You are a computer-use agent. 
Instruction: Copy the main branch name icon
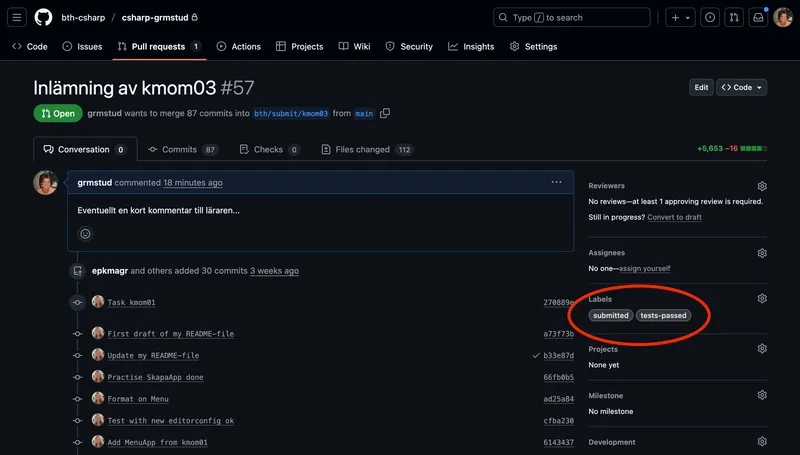pyautogui.click(x=385, y=113)
